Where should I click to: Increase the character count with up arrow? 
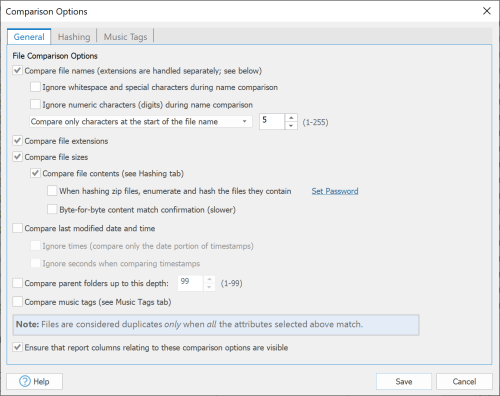[x=291, y=118]
